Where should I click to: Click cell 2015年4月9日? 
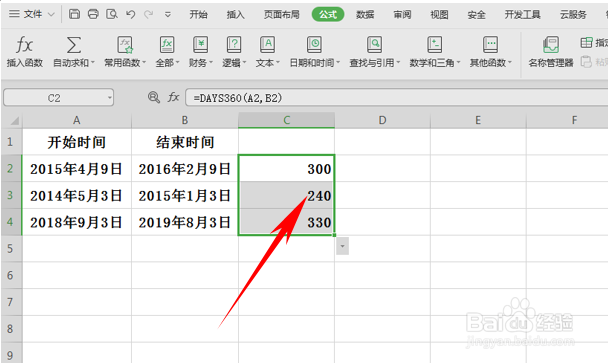pos(77,169)
